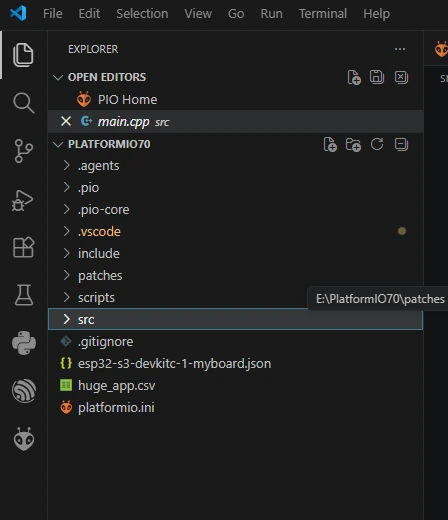The height and width of the screenshot is (520, 448).
Task: Click the New File icon in PLATFORMIO70
Action: 330,144
